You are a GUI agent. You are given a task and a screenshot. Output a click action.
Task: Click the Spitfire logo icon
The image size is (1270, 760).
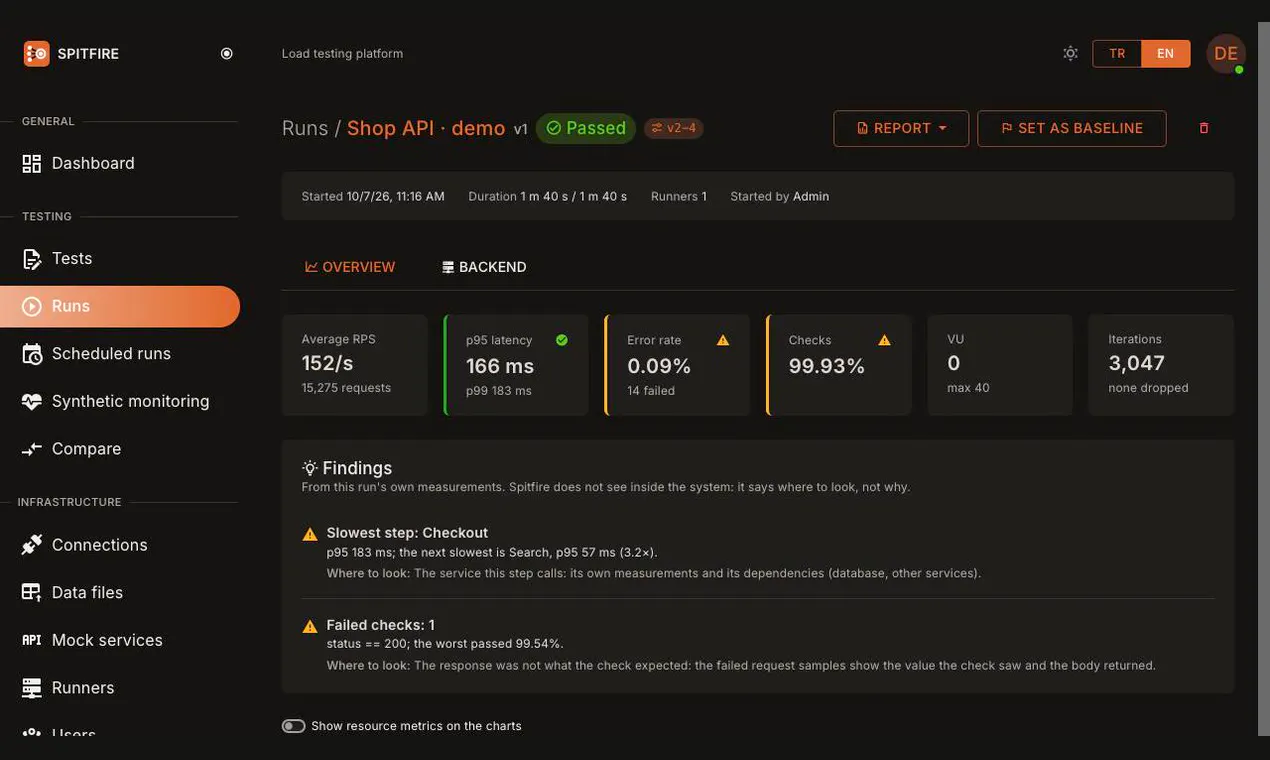point(36,54)
